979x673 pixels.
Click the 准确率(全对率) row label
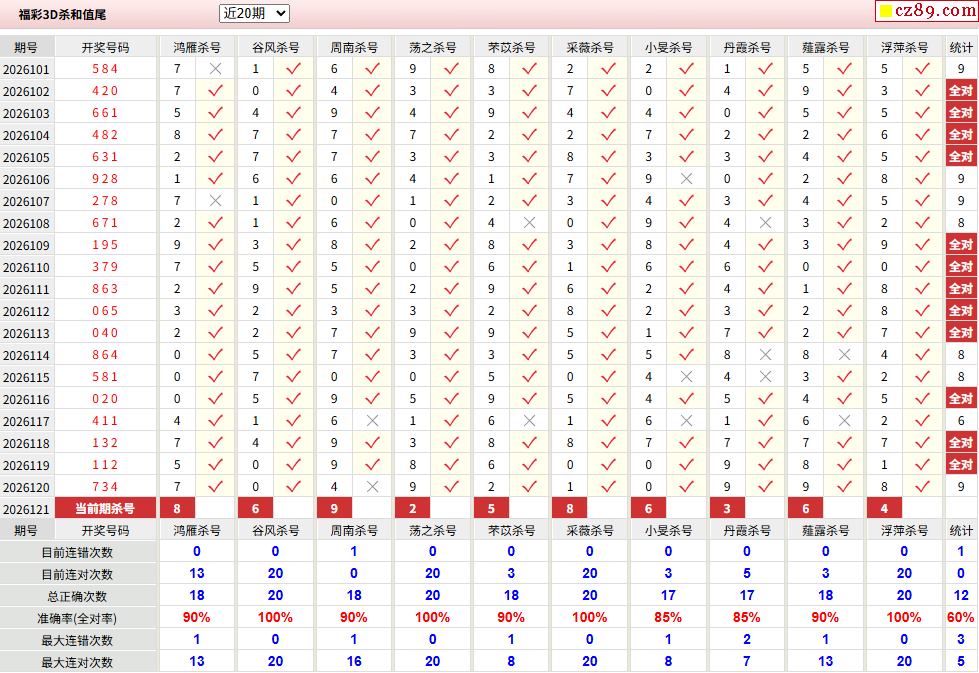point(77,619)
